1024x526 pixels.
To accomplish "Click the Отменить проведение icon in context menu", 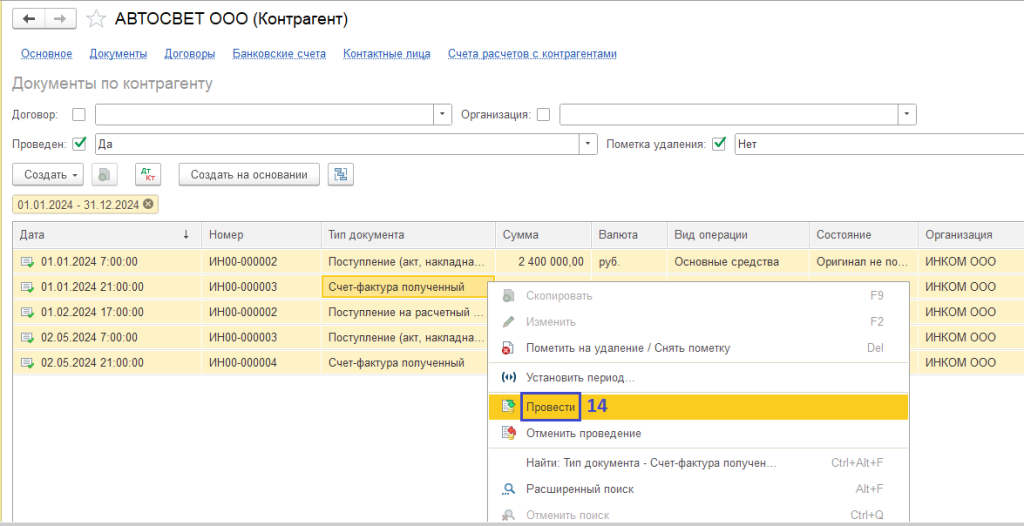I will click(x=508, y=433).
